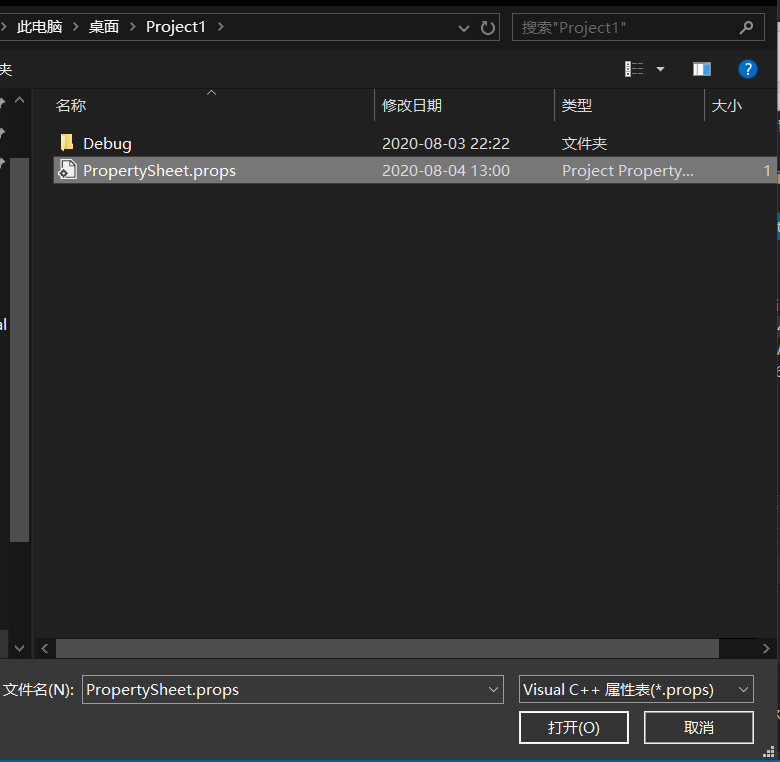This screenshot has width=780, height=762.
Task: Click the date 2020-08-03 22:22
Action: coord(446,144)
